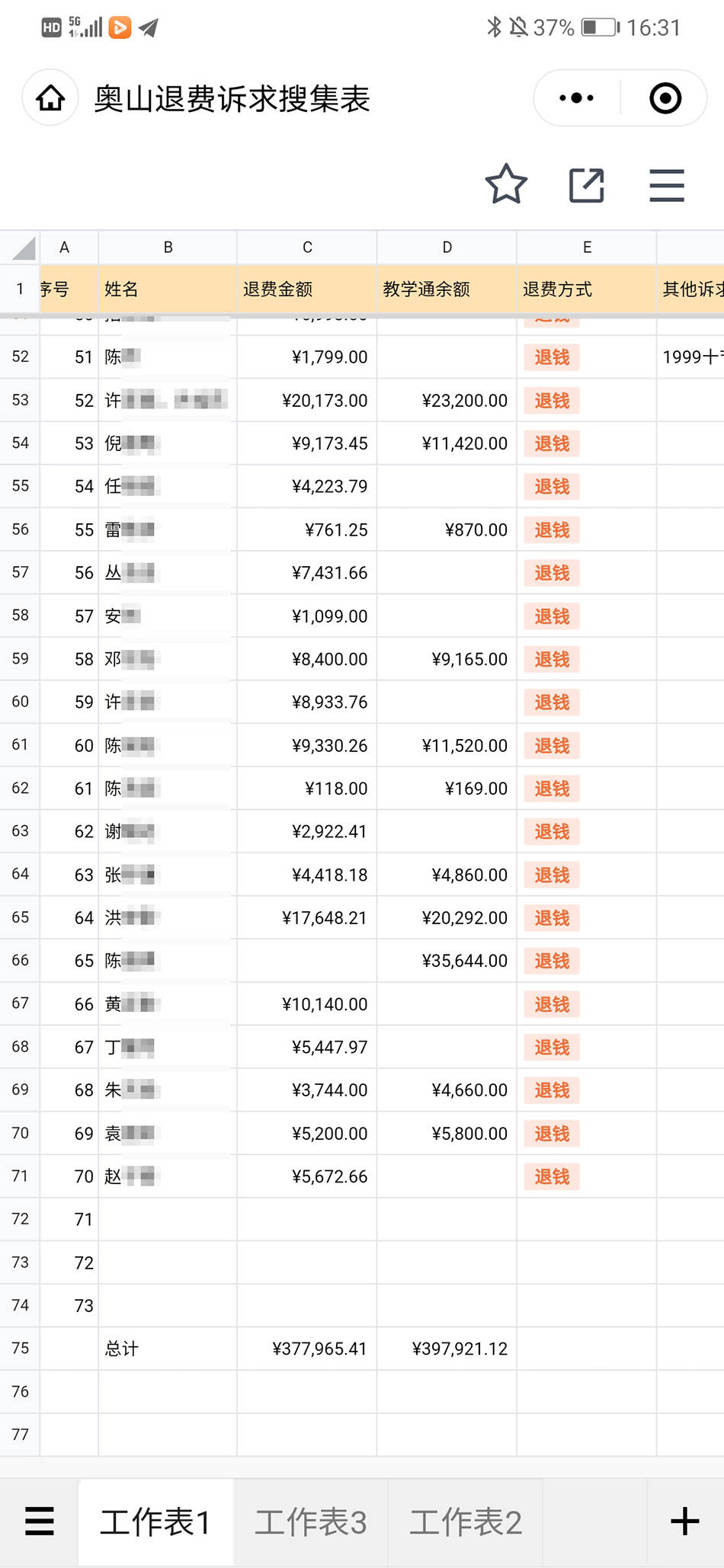Star this spreadsheet as favorite

(x=506, y=184)
